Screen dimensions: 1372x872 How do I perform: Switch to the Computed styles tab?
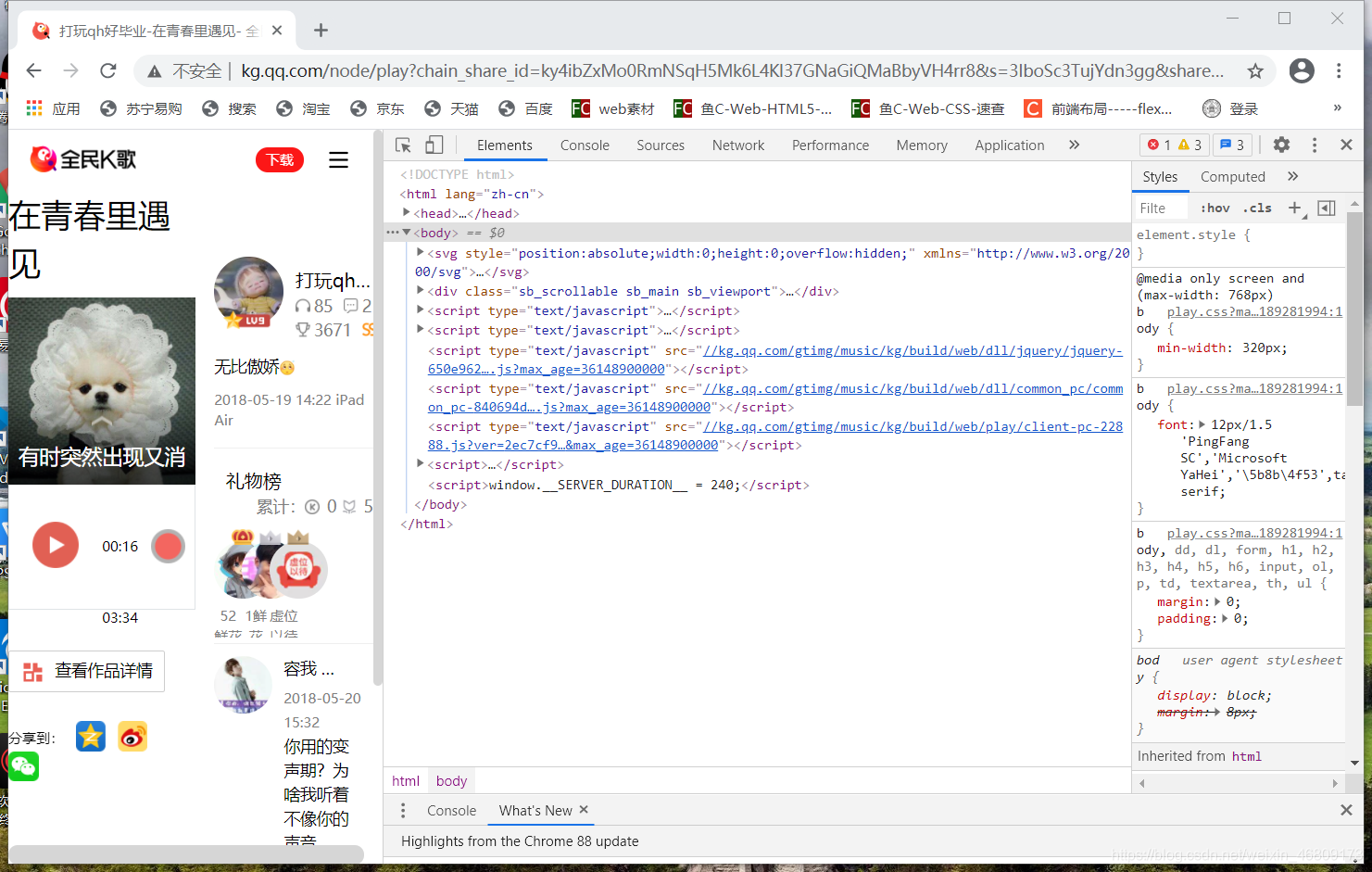click(1232, 176)
